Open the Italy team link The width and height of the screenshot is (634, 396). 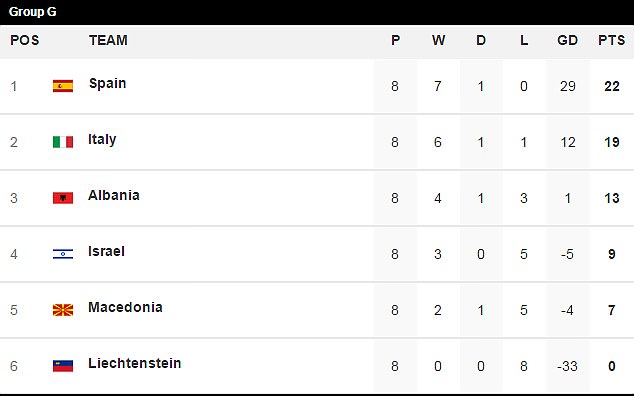click(x=102, y=140)
